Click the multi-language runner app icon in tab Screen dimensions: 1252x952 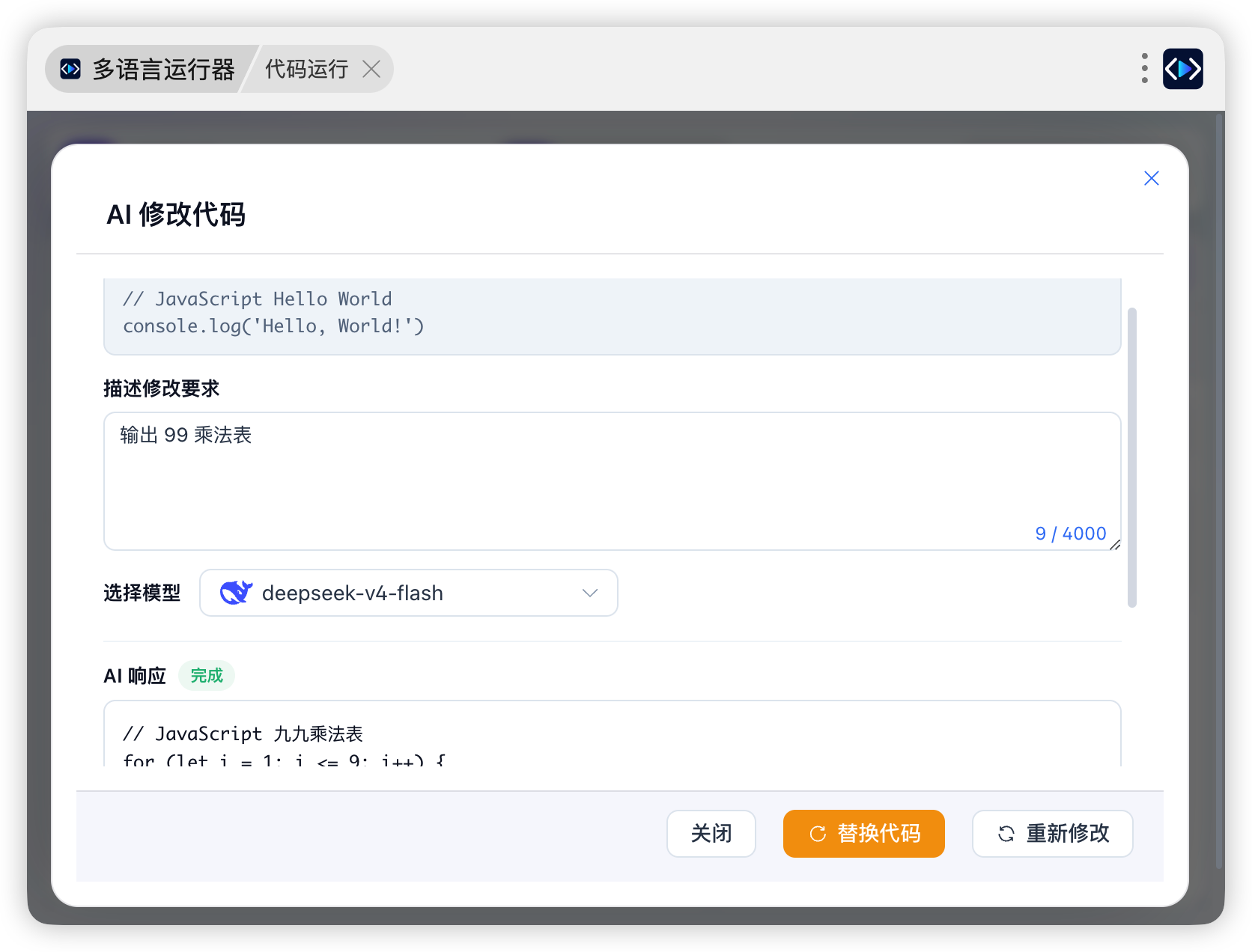coord(70,69)
